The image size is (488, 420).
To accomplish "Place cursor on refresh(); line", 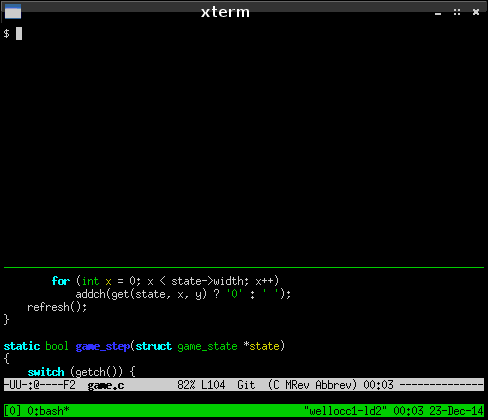I will click(x=57, y=307).
